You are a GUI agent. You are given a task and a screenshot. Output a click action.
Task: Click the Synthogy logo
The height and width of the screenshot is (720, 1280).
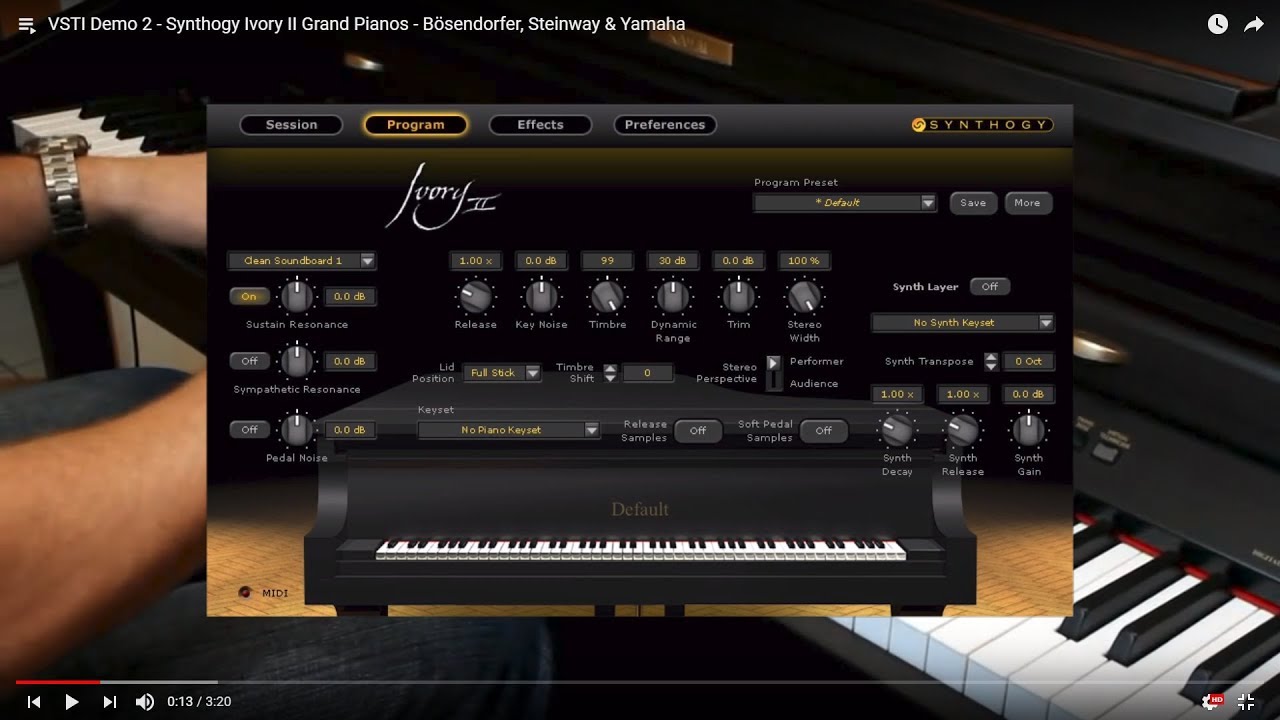[982, 125]
